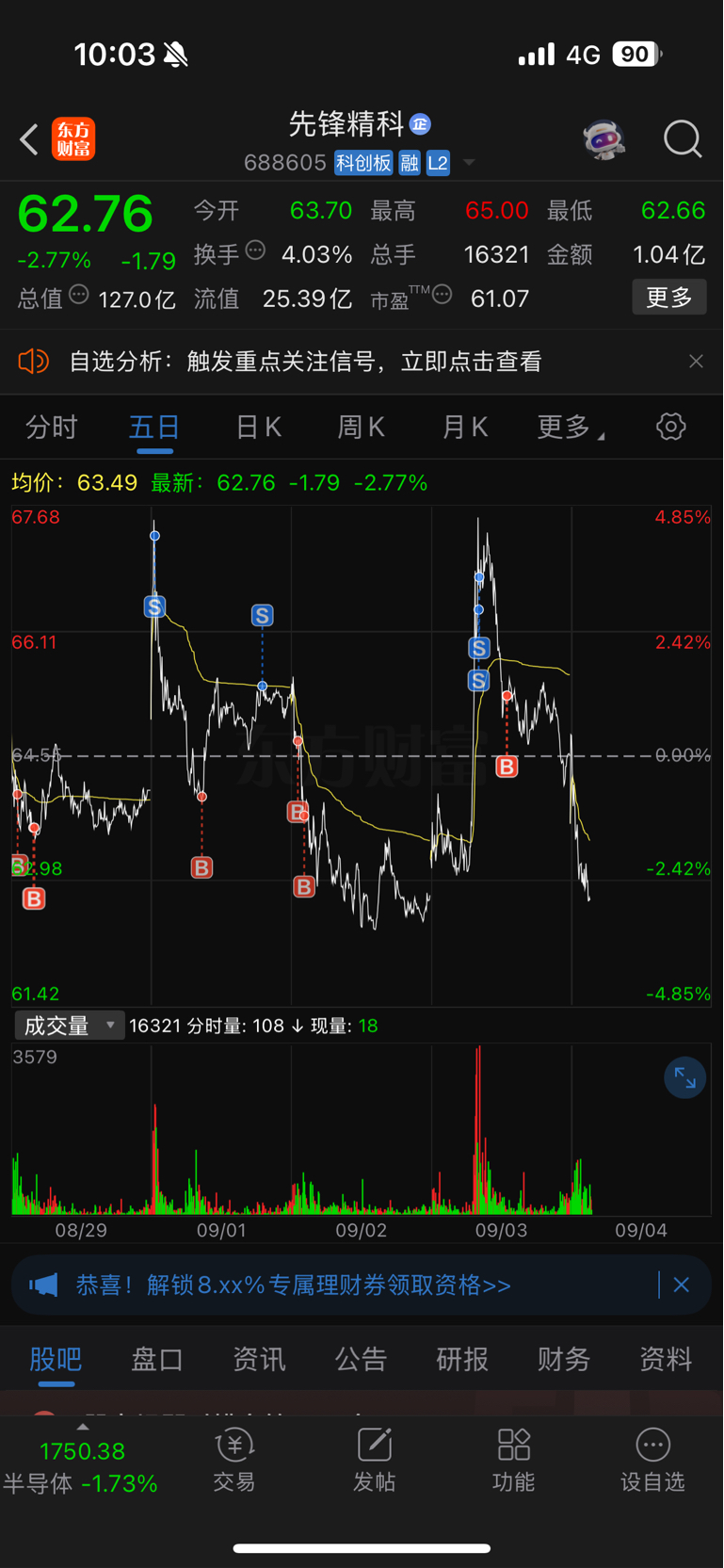Tap the info icon next to 总值
This screenshot has height=1568, width=724.
click(x=79, y=295)
